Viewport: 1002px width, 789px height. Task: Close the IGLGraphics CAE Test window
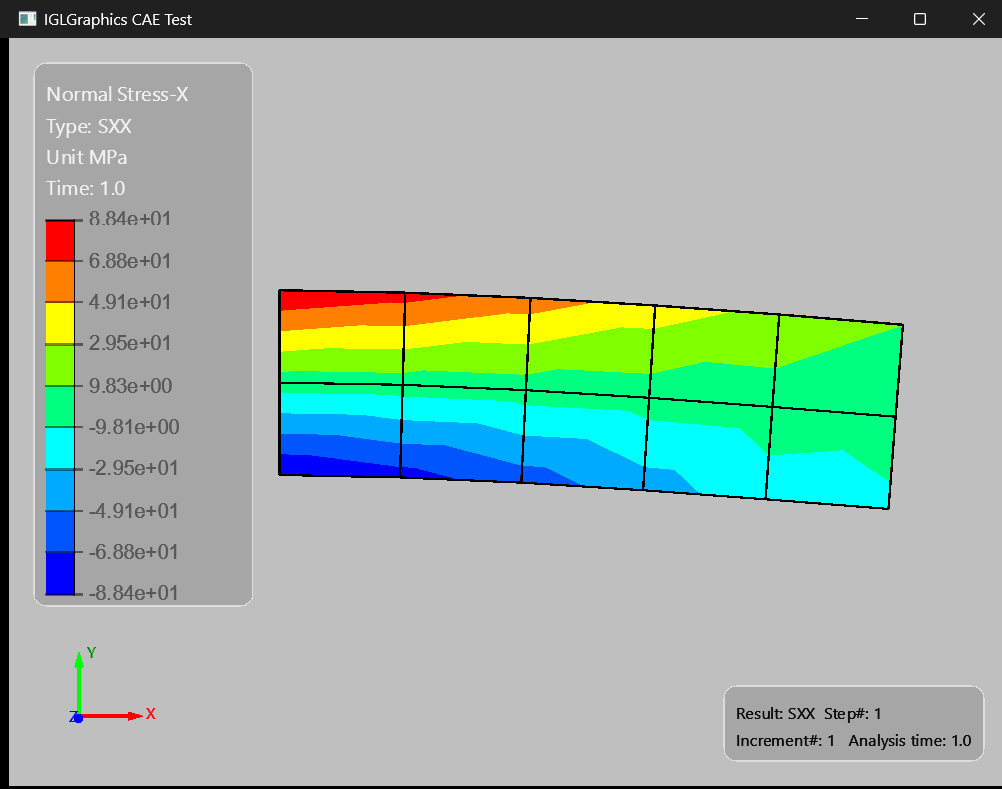tap(978, 19)
